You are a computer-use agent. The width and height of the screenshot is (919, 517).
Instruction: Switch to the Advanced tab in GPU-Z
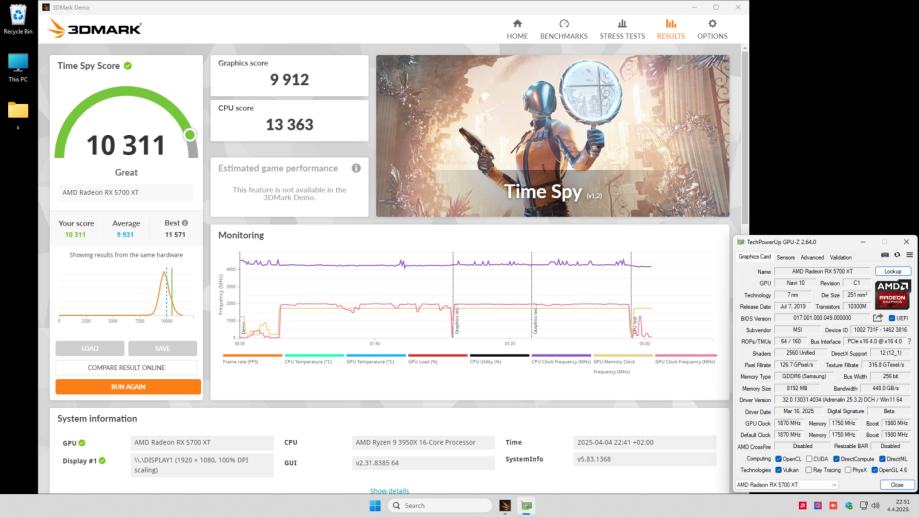812,257
